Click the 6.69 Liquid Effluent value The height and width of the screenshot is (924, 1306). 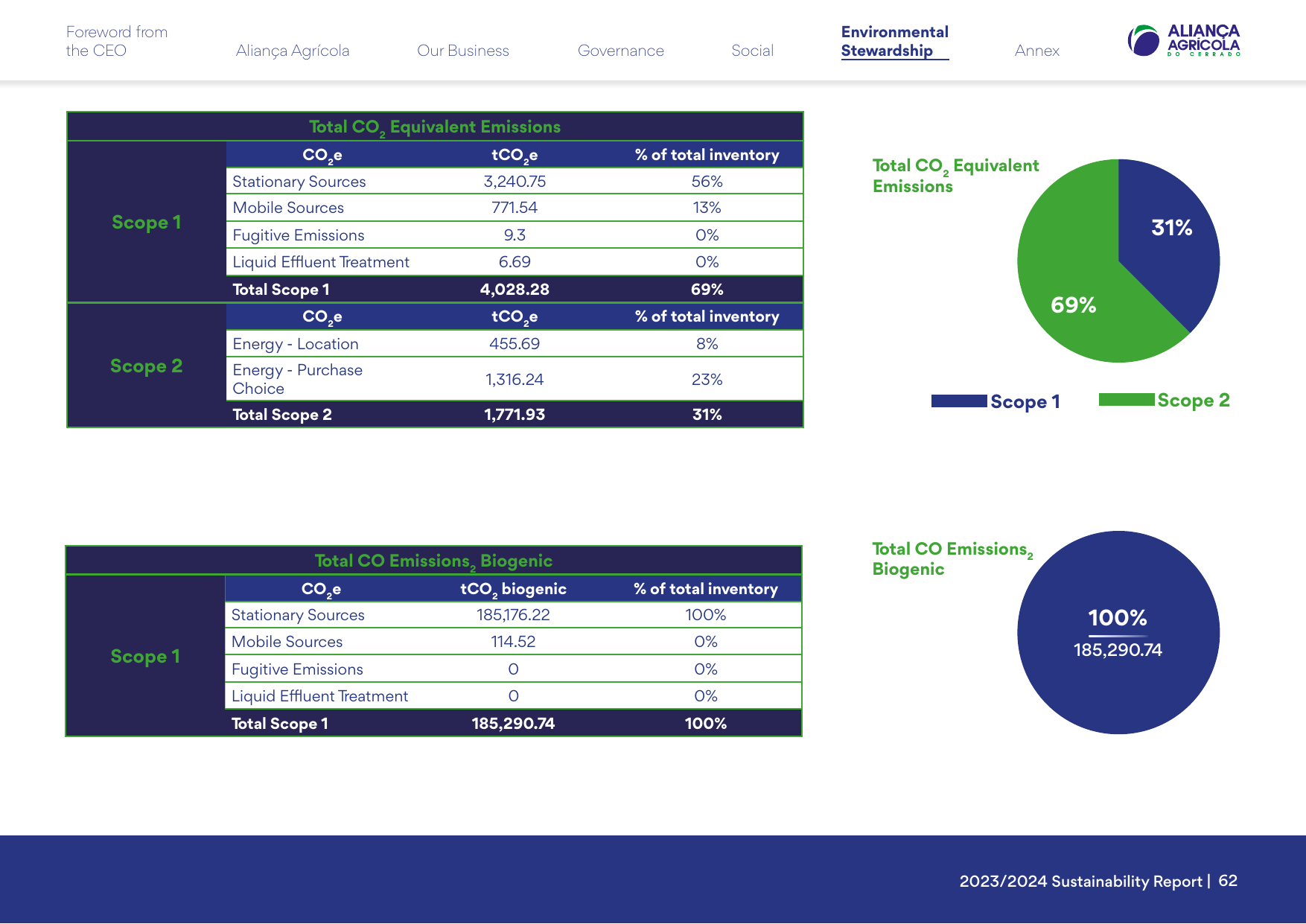pyautogui.click(x=515, y=262)
